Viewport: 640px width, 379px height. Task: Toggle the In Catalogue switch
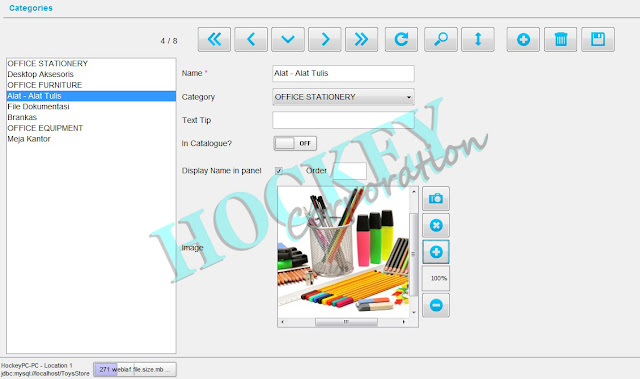[x=295, y=143]
